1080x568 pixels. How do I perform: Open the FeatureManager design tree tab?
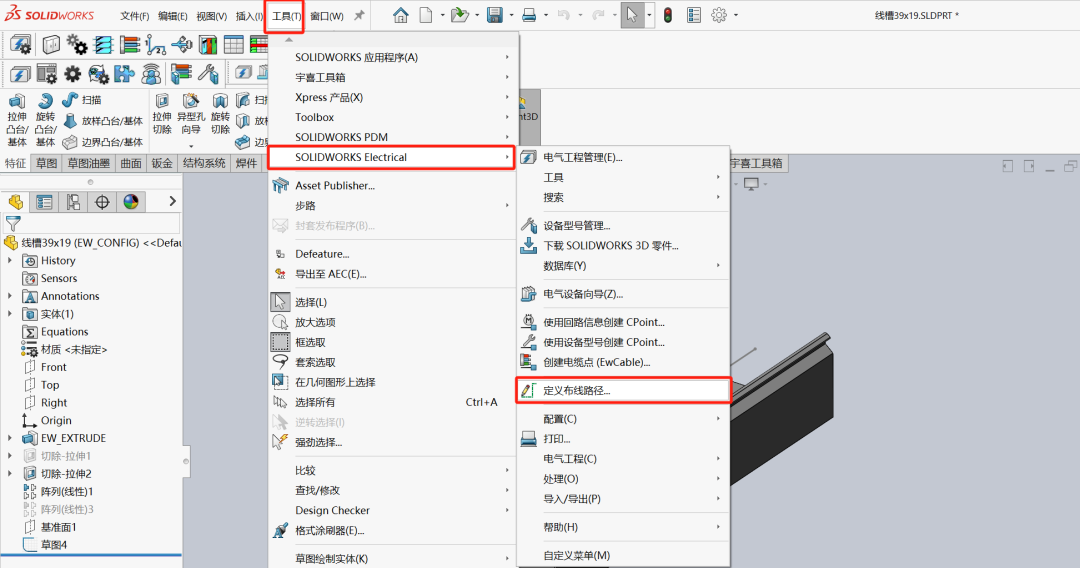[x=15, y=202]
